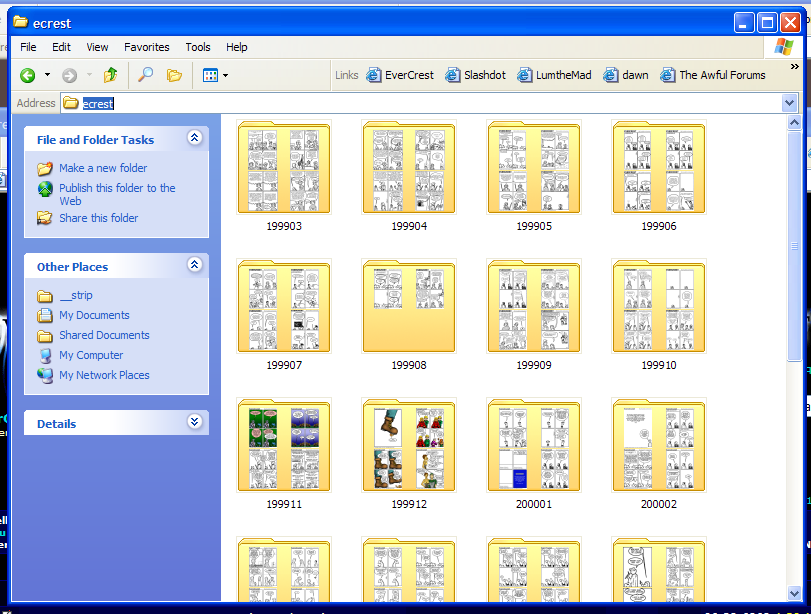
Task: Open the View menu
Action: 97,47
